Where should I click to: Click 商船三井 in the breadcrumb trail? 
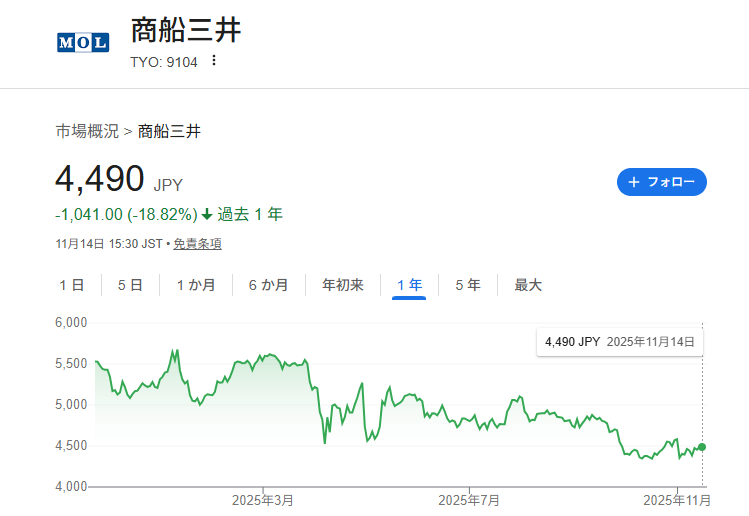point(169,131)
